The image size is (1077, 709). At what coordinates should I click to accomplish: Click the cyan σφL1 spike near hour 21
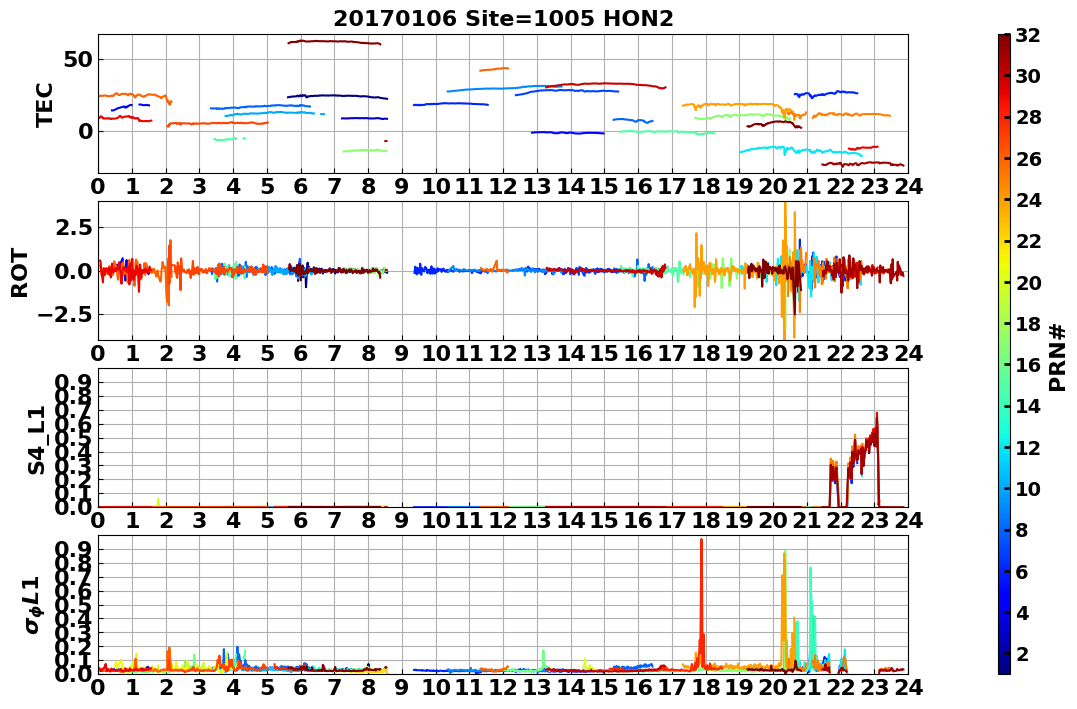pos(811,611)
